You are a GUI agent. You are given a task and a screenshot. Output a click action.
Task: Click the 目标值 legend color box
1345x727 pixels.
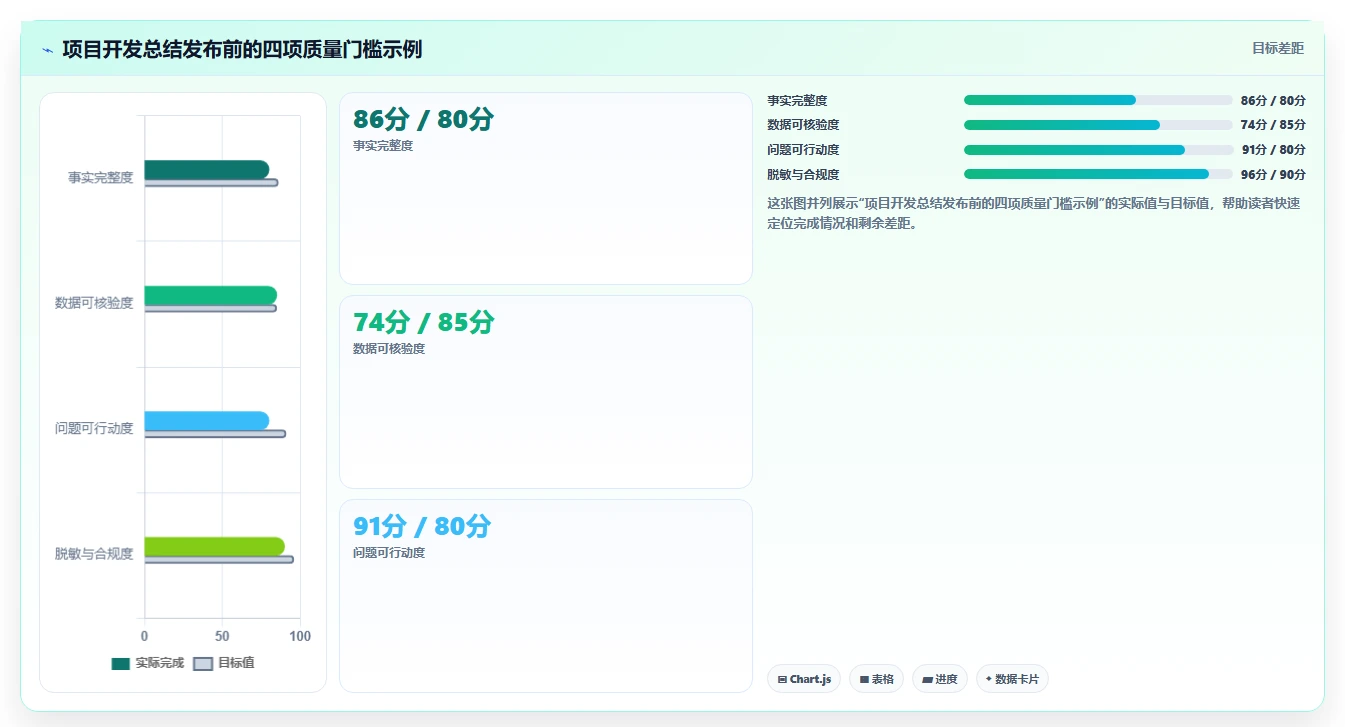203,664
